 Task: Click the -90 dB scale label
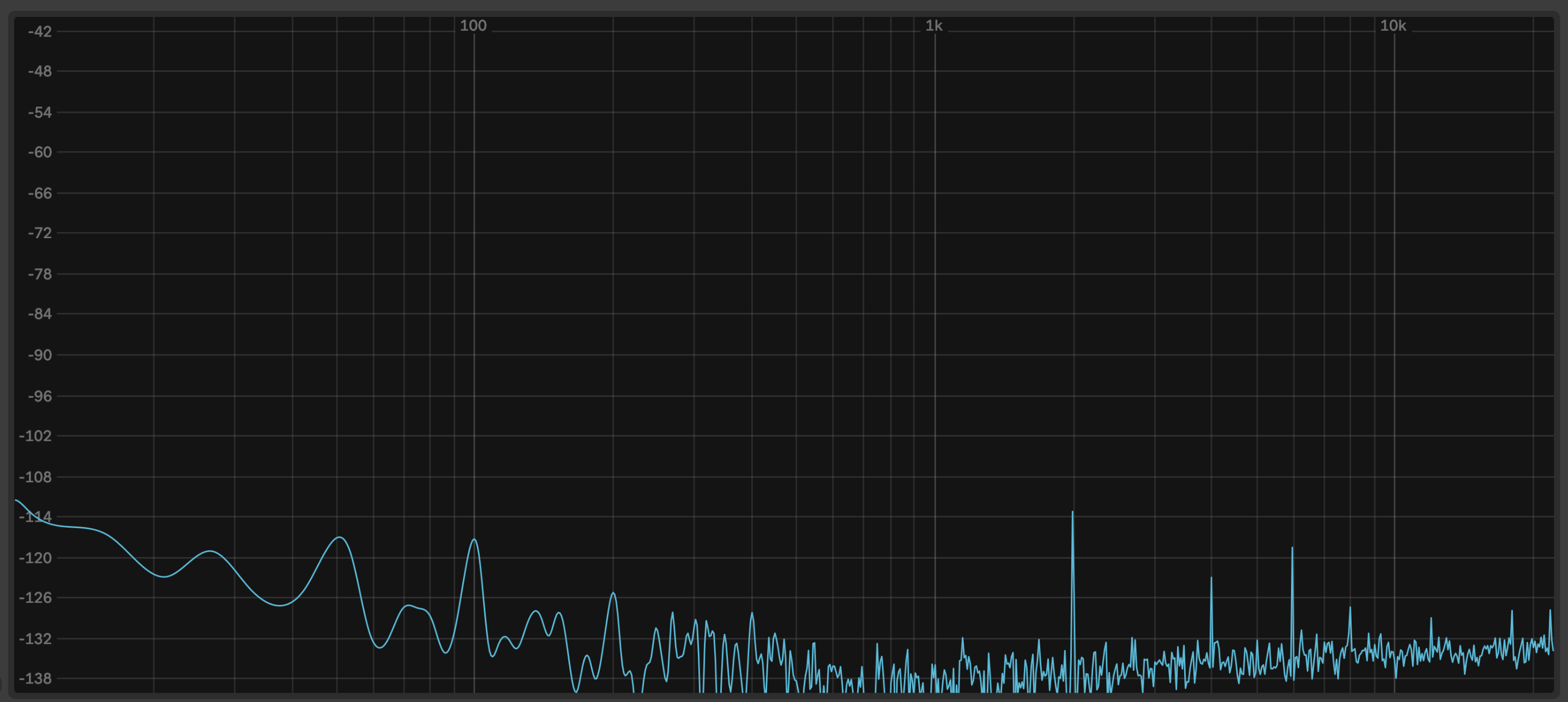pos(40,355)
